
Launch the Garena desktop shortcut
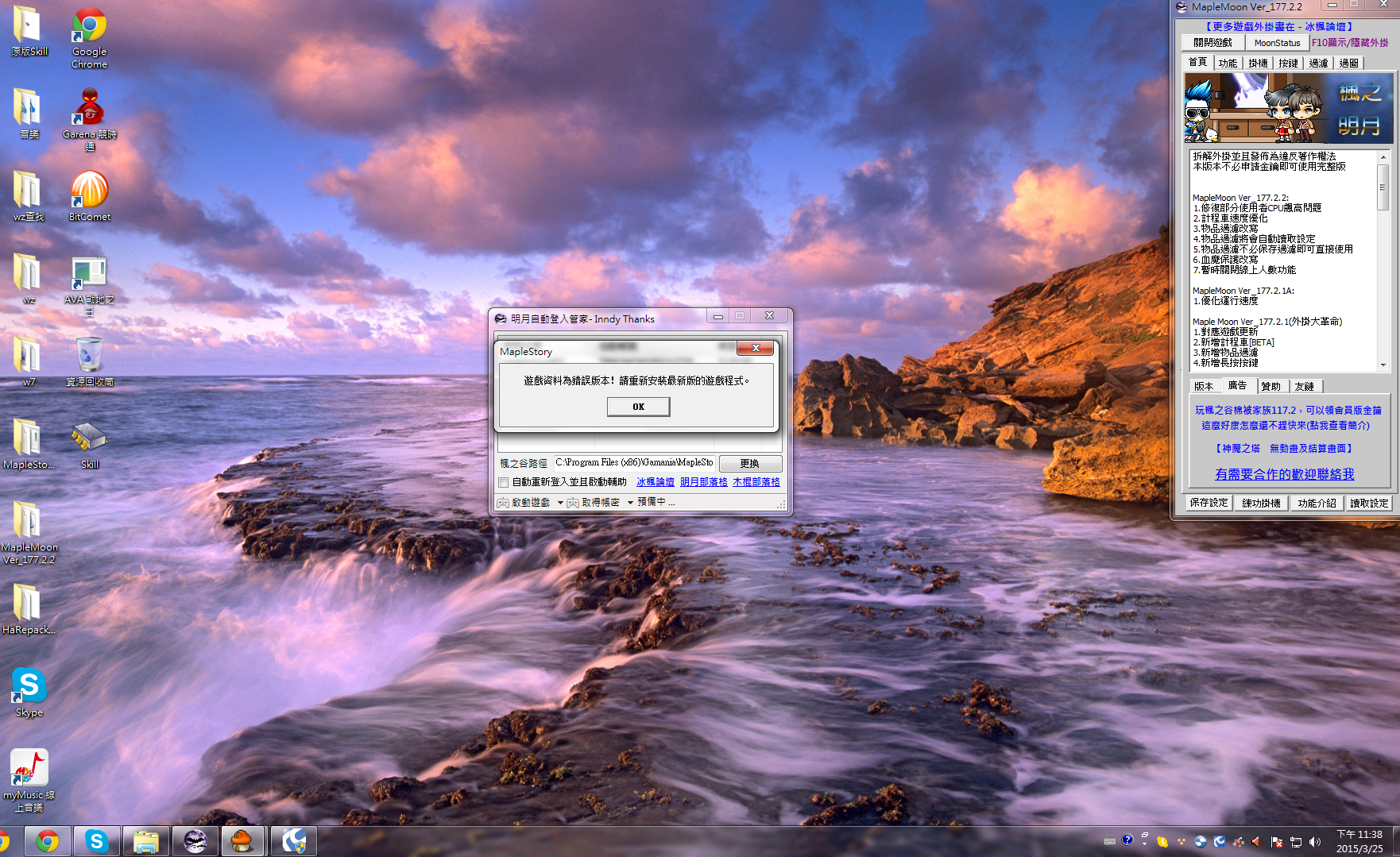(89, 119)
